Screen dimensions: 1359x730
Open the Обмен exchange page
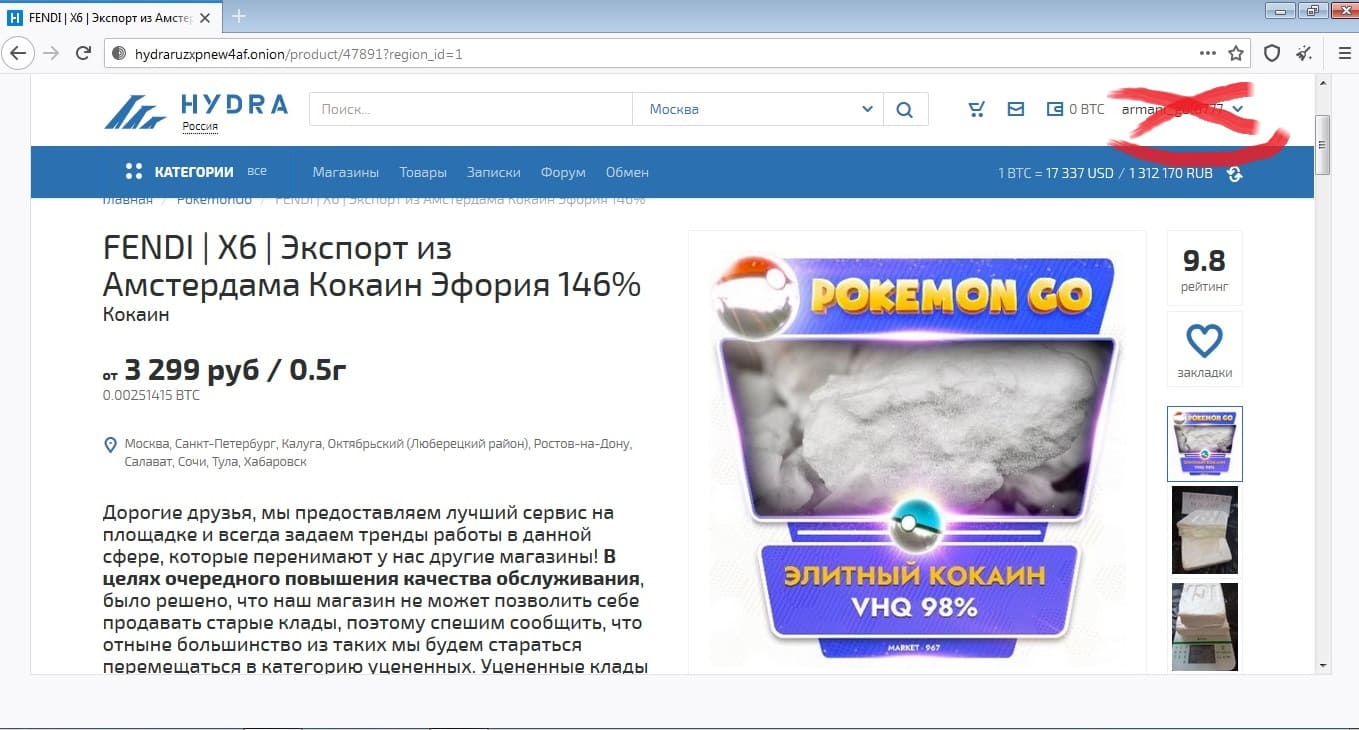click(627, 172)
